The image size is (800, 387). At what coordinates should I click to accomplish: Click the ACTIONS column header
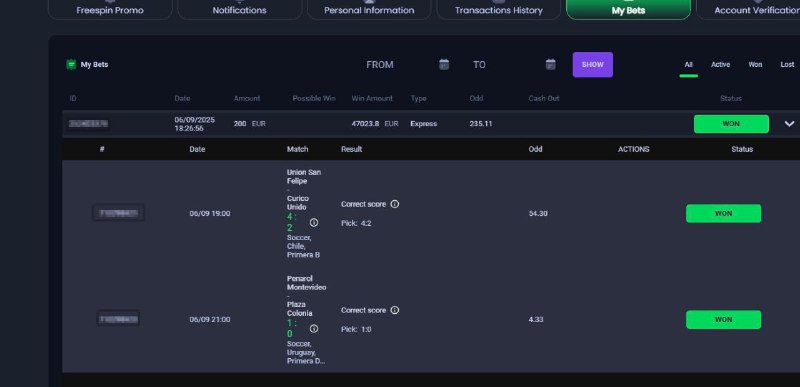634,149
